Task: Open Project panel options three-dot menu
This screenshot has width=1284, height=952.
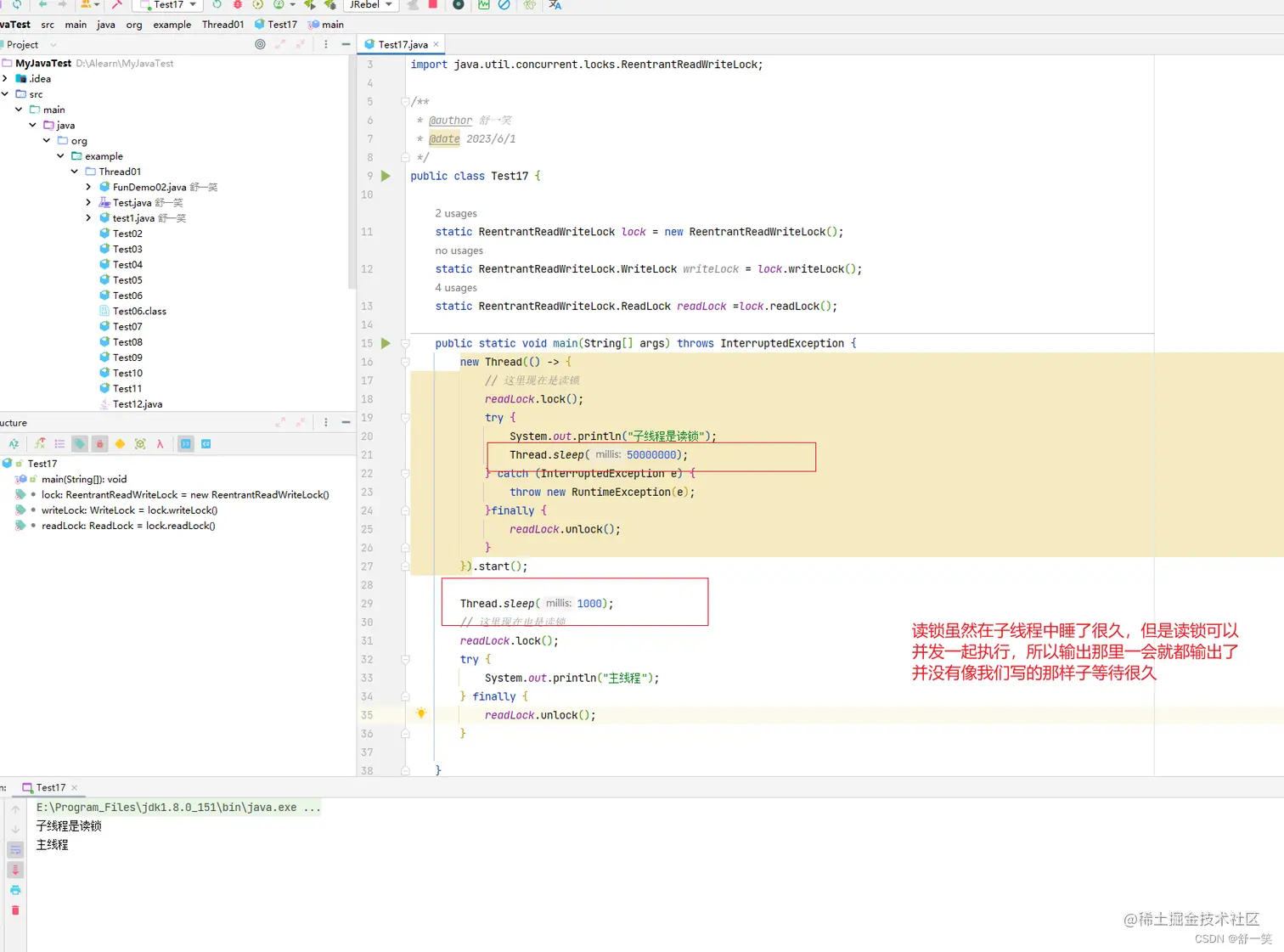Action: click(x=326, y=44)
